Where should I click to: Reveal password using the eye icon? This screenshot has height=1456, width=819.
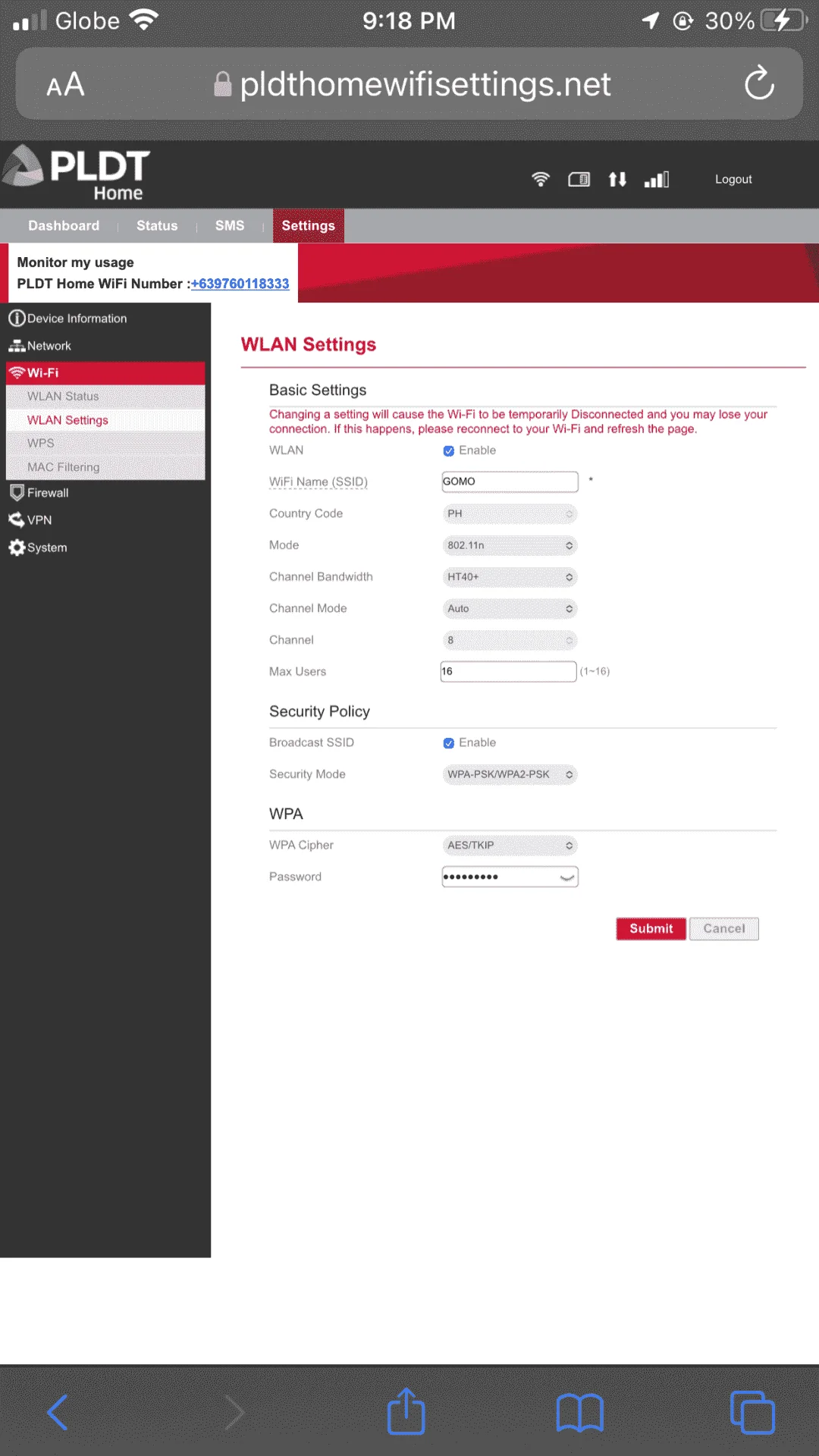pyautogui.click(x=566, y=877)
